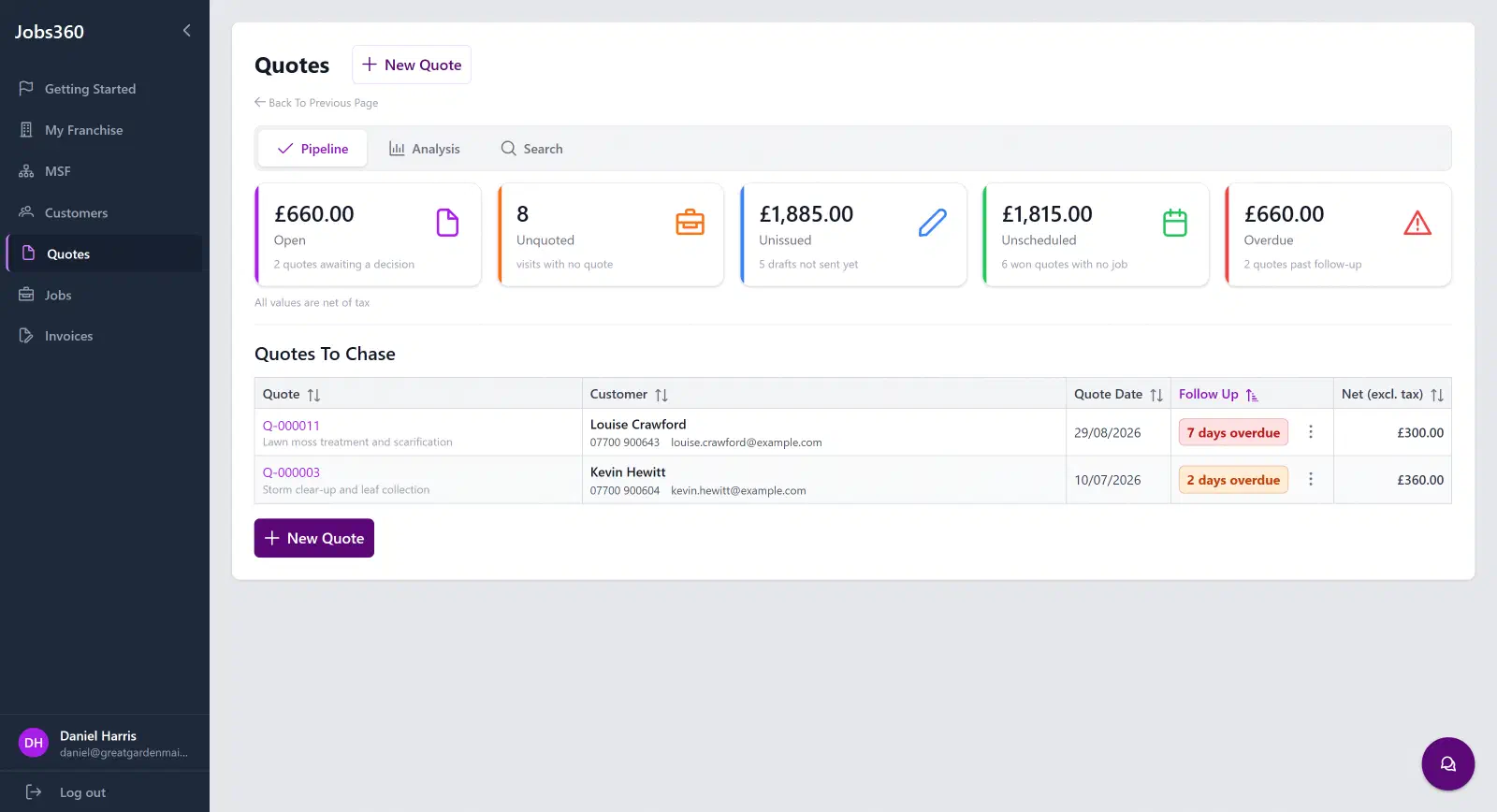Click the Unissued pencil icon

tap(933, 223)
